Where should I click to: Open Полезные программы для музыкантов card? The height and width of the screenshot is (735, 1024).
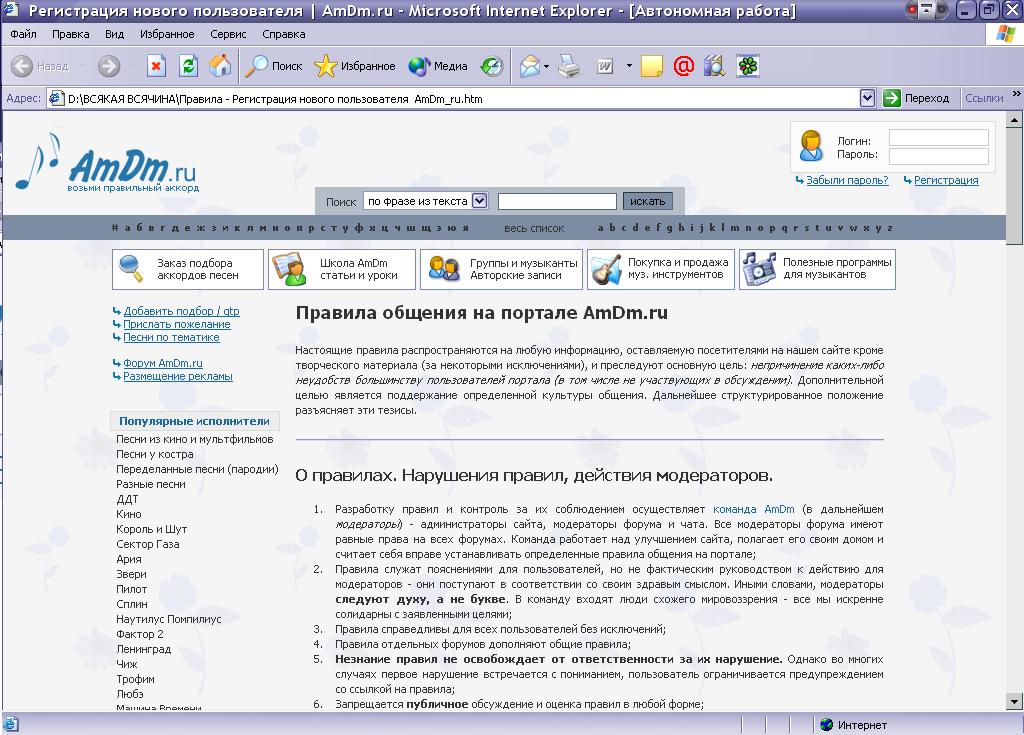point(817,269)
